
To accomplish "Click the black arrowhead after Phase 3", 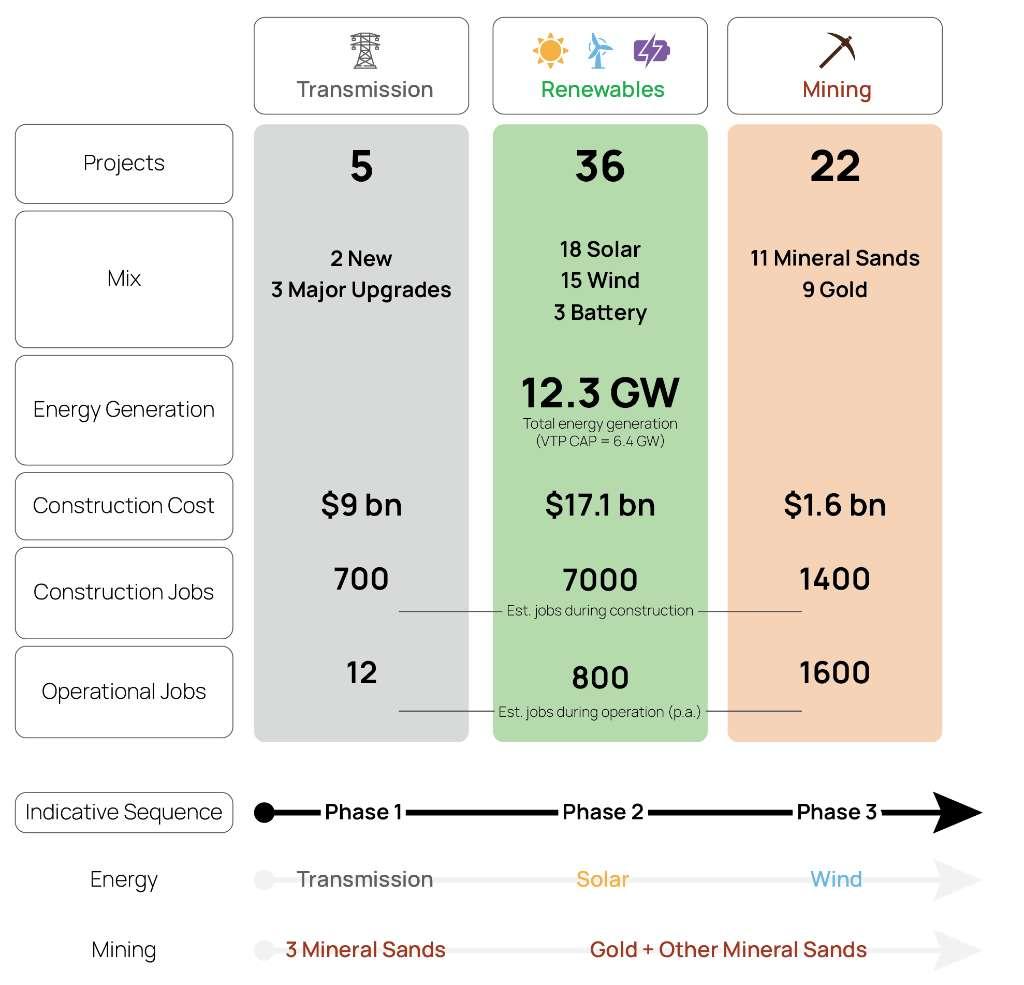I will tap(957, 812).
